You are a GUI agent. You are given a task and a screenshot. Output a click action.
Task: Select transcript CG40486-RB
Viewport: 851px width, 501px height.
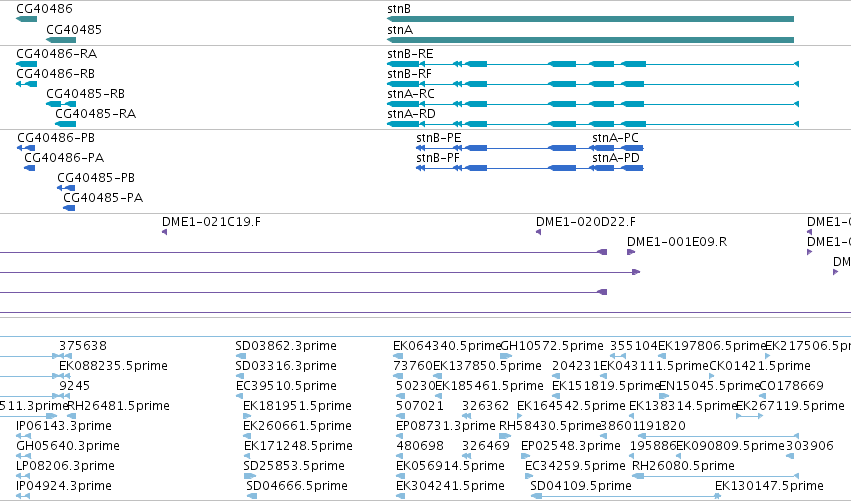click(x=55, y=73)
